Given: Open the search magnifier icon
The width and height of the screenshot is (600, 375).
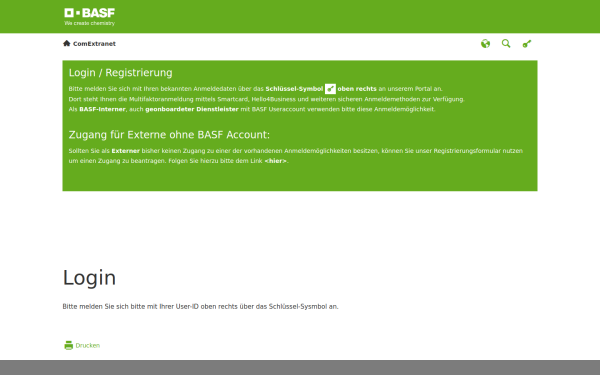Looking at the screenshot, I should [x=506, y=44].
